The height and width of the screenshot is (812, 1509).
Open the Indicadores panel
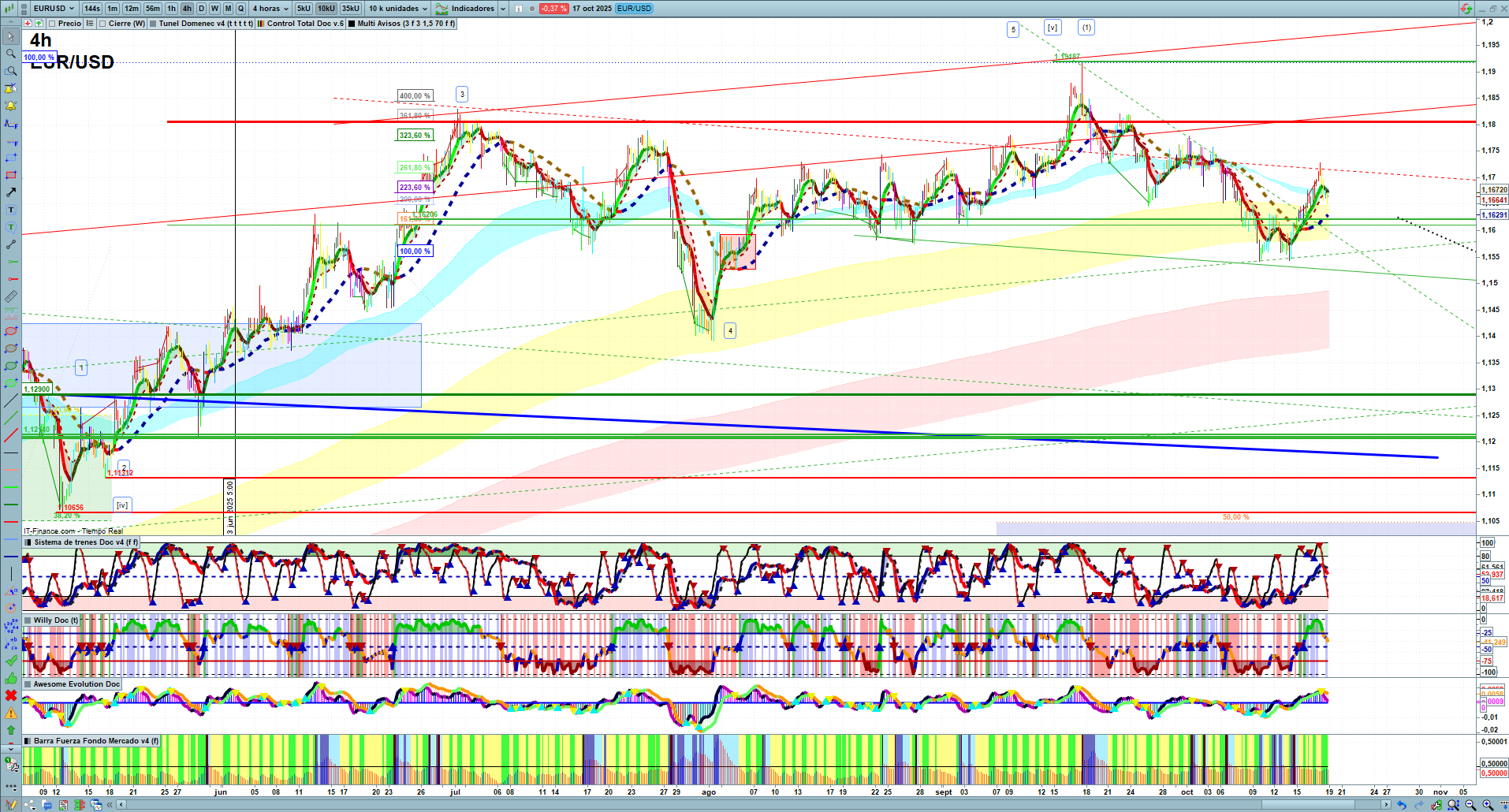[x=471, y=9]
